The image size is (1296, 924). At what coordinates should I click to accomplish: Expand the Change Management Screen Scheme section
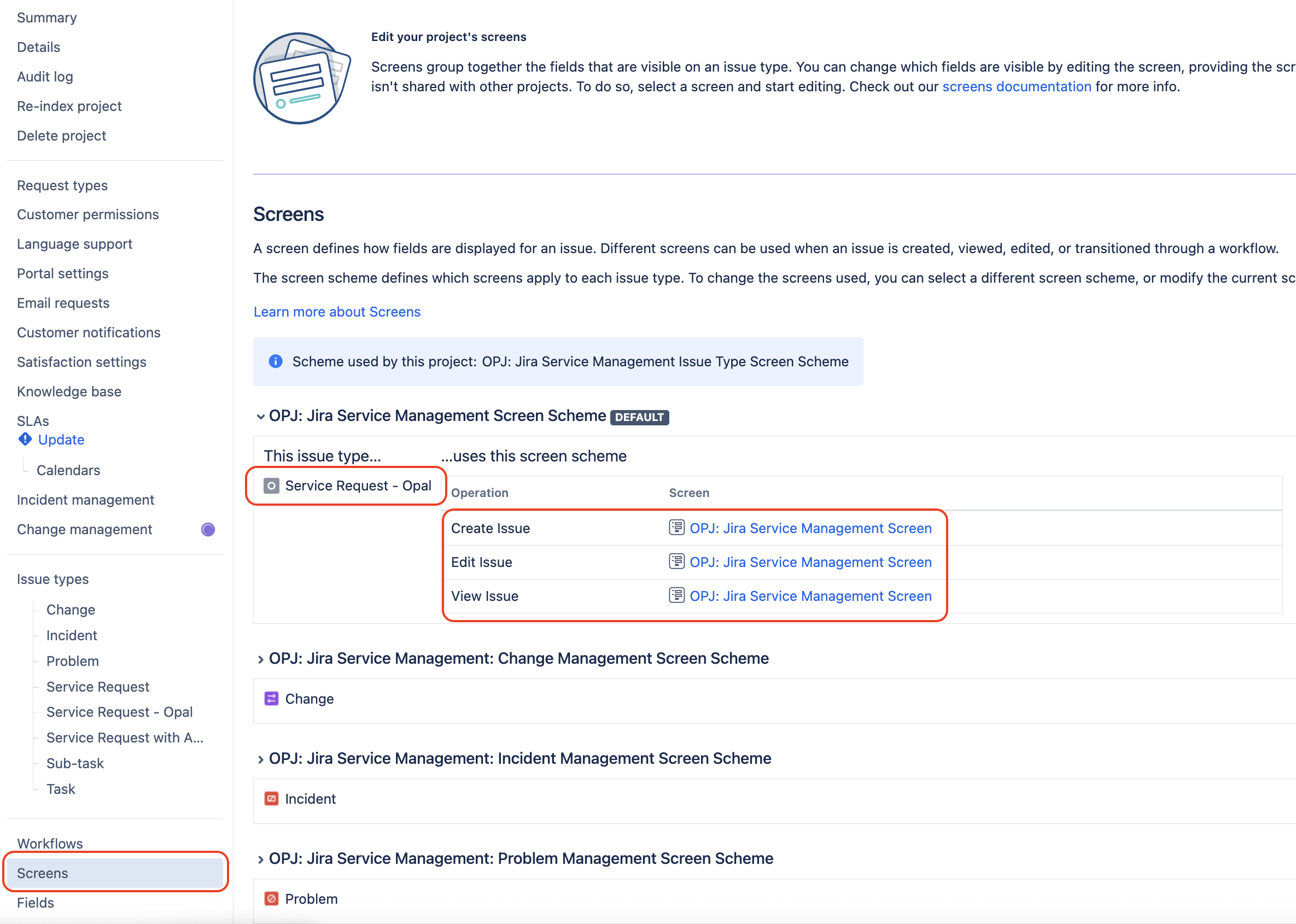[x=260, y=659]
